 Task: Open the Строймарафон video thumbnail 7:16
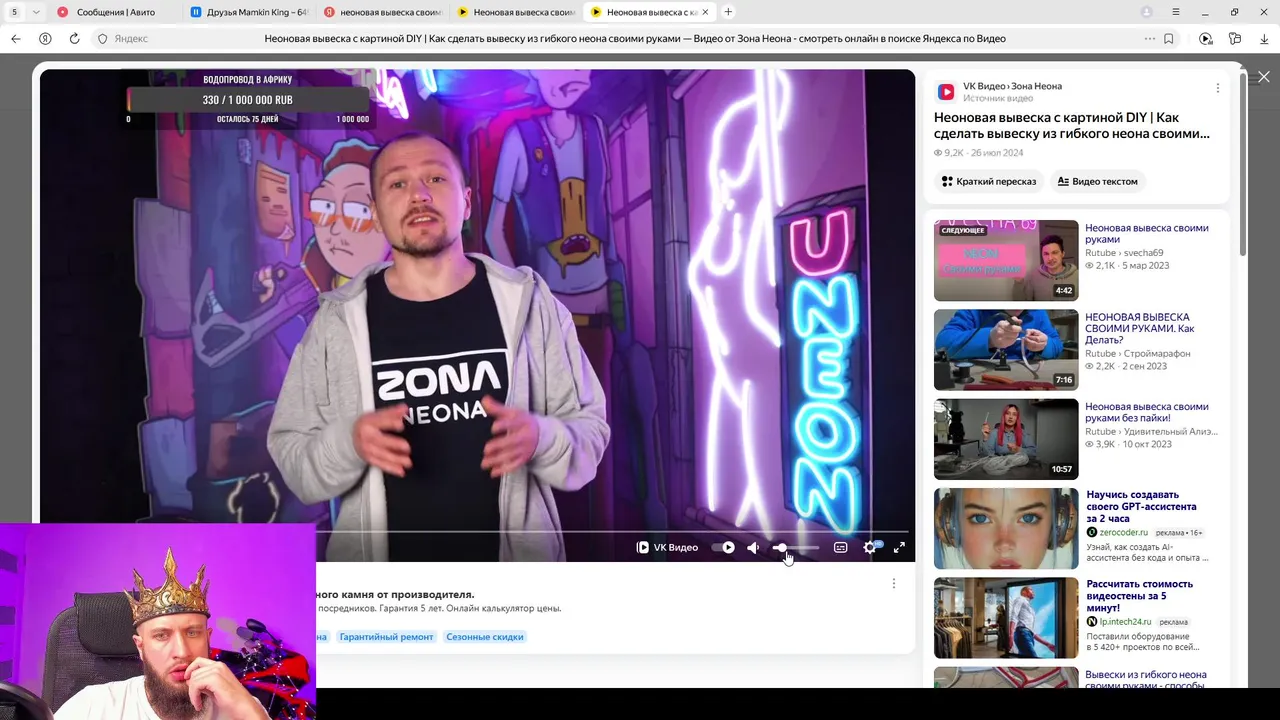coord(1006,349)
